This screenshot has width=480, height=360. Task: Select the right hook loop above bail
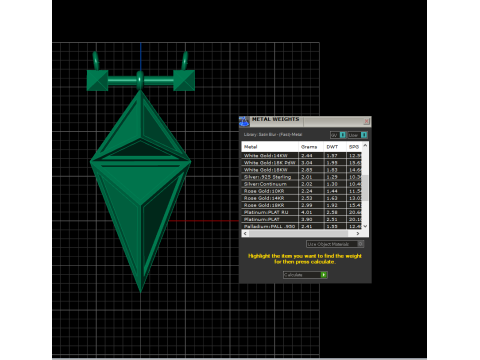pos(185,61)
